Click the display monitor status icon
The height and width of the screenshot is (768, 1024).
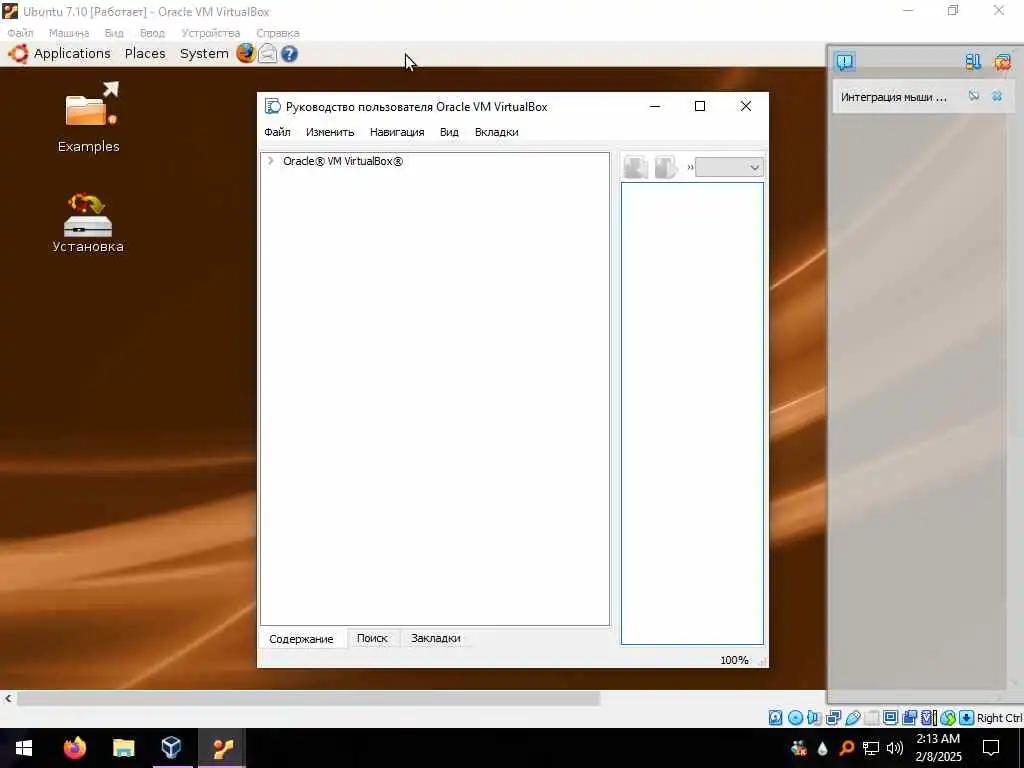(890, 718)
